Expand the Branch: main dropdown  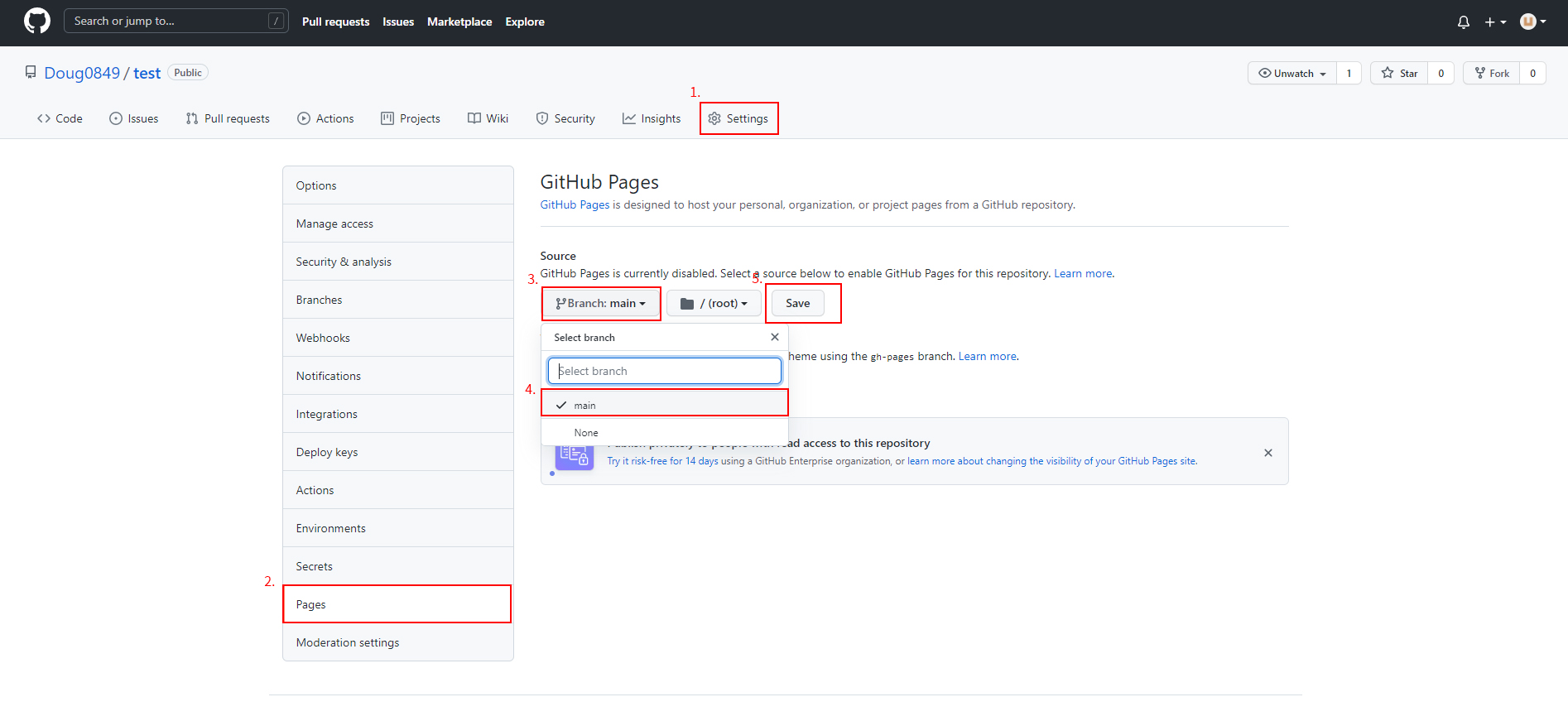(601, 304)
